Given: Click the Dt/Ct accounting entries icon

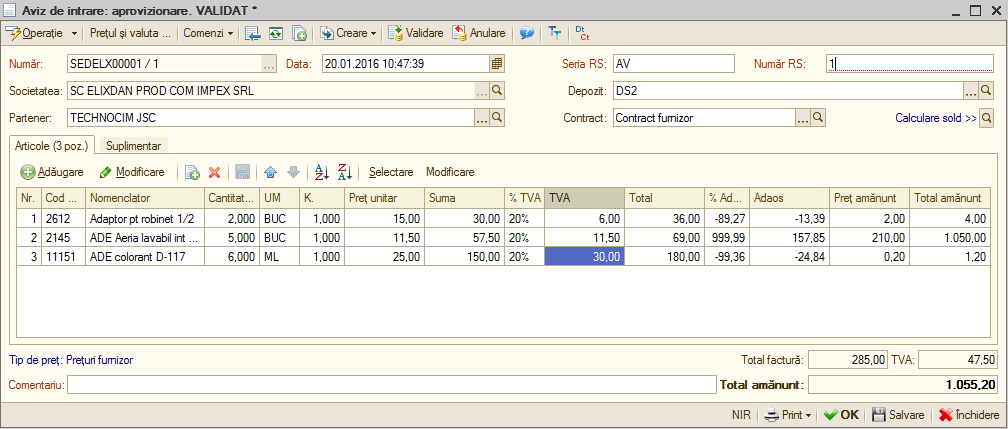Looking at the screenshot, I should click(x=582, y=33).
